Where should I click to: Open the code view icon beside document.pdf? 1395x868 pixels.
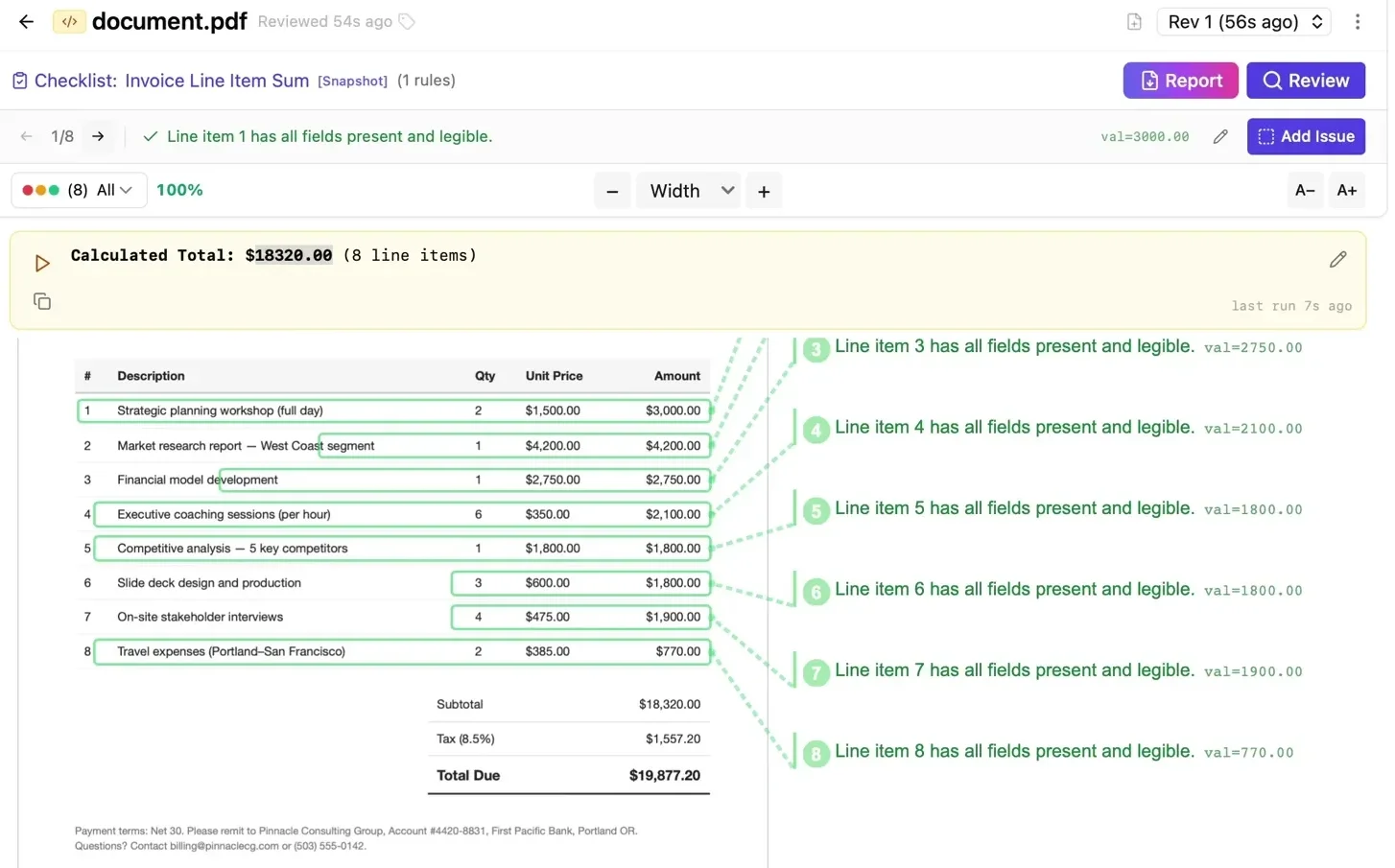(68, 20)
